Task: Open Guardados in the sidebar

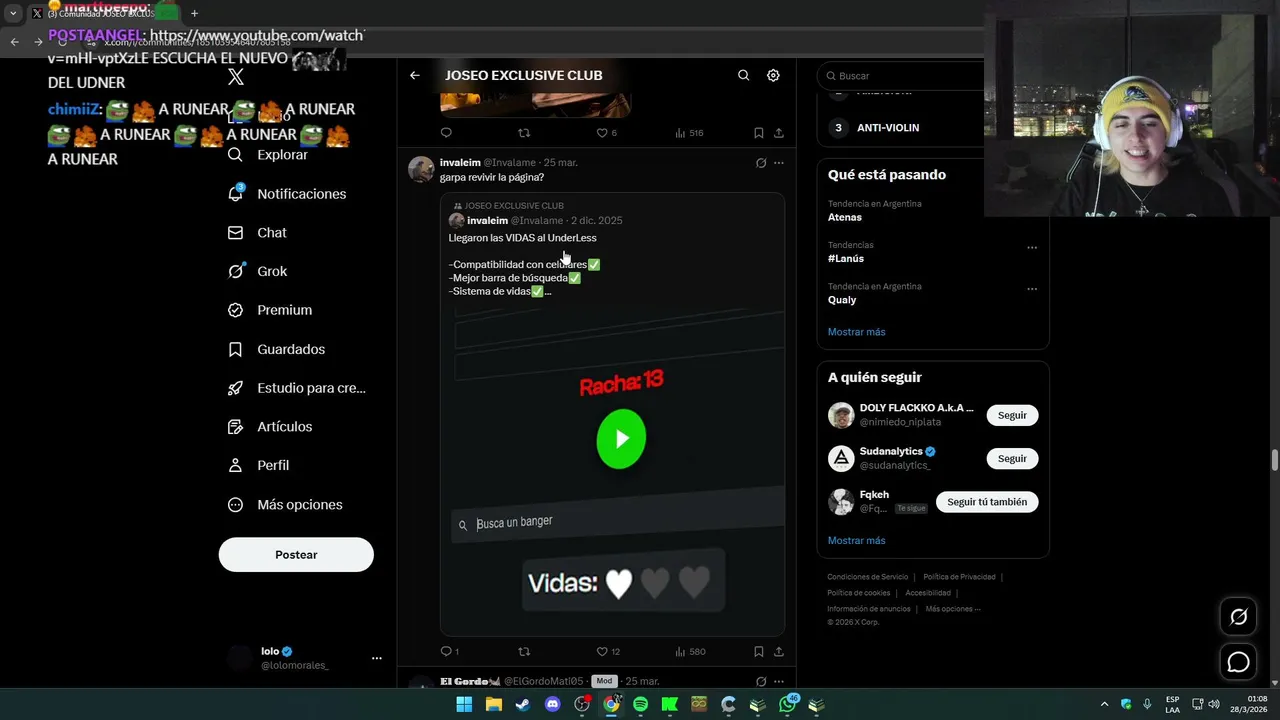Action: tap(276, 349)
